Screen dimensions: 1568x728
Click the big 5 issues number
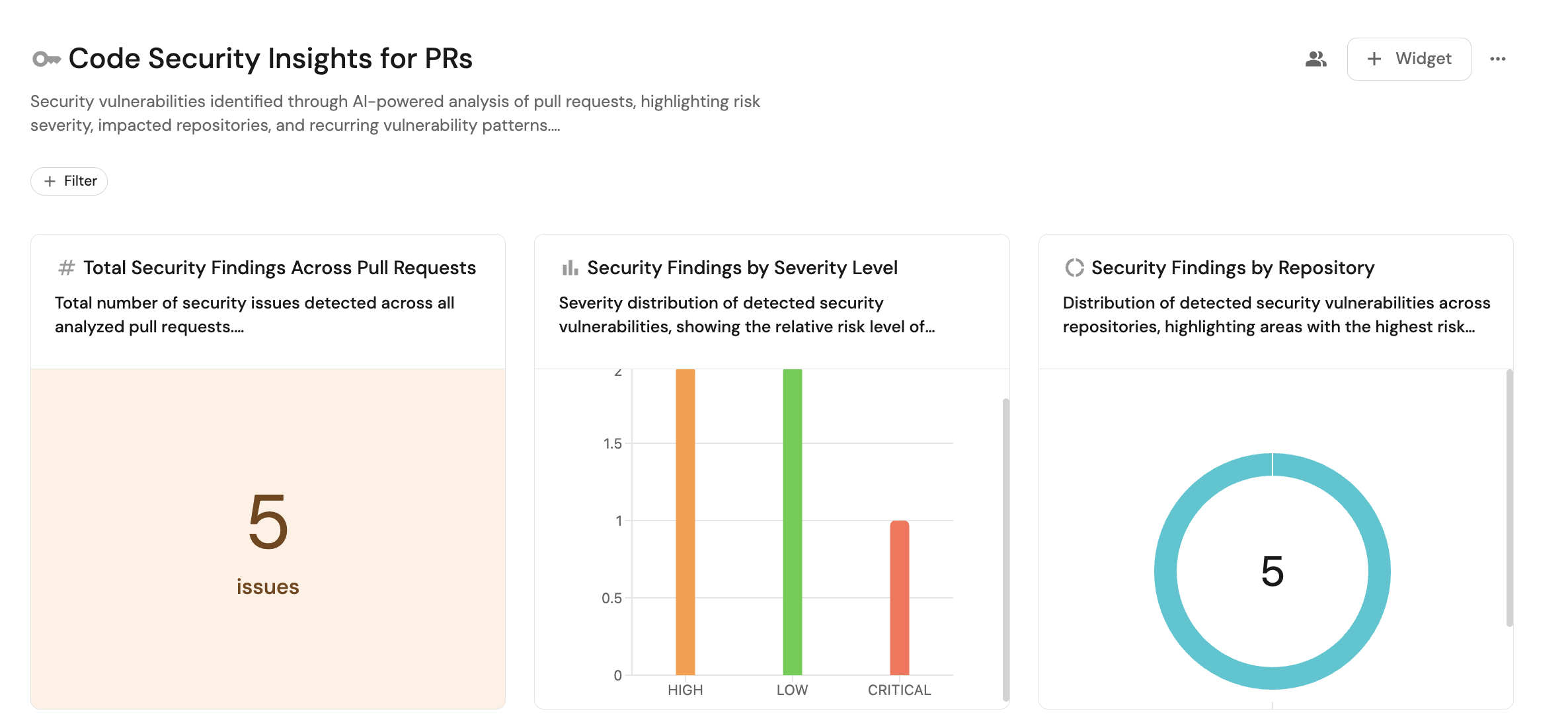(x=268, y=522)
